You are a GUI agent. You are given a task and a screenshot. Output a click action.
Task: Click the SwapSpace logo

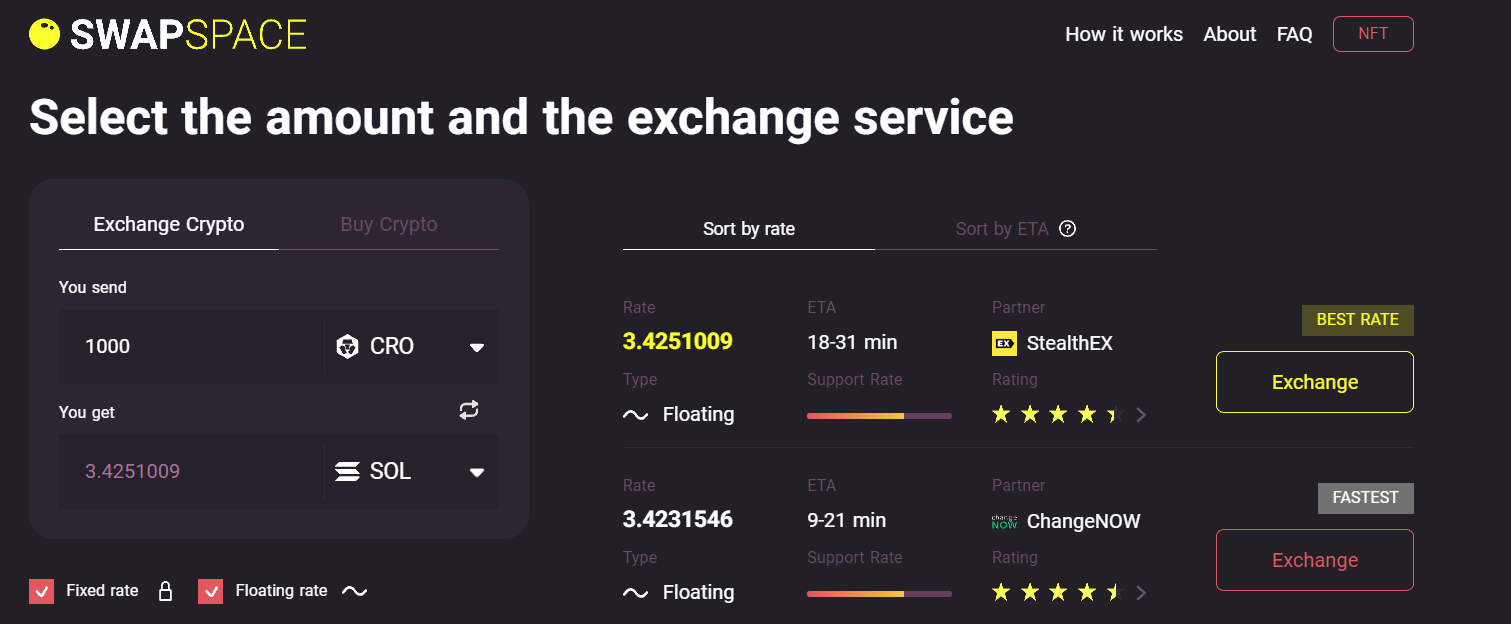pos(168,35)
